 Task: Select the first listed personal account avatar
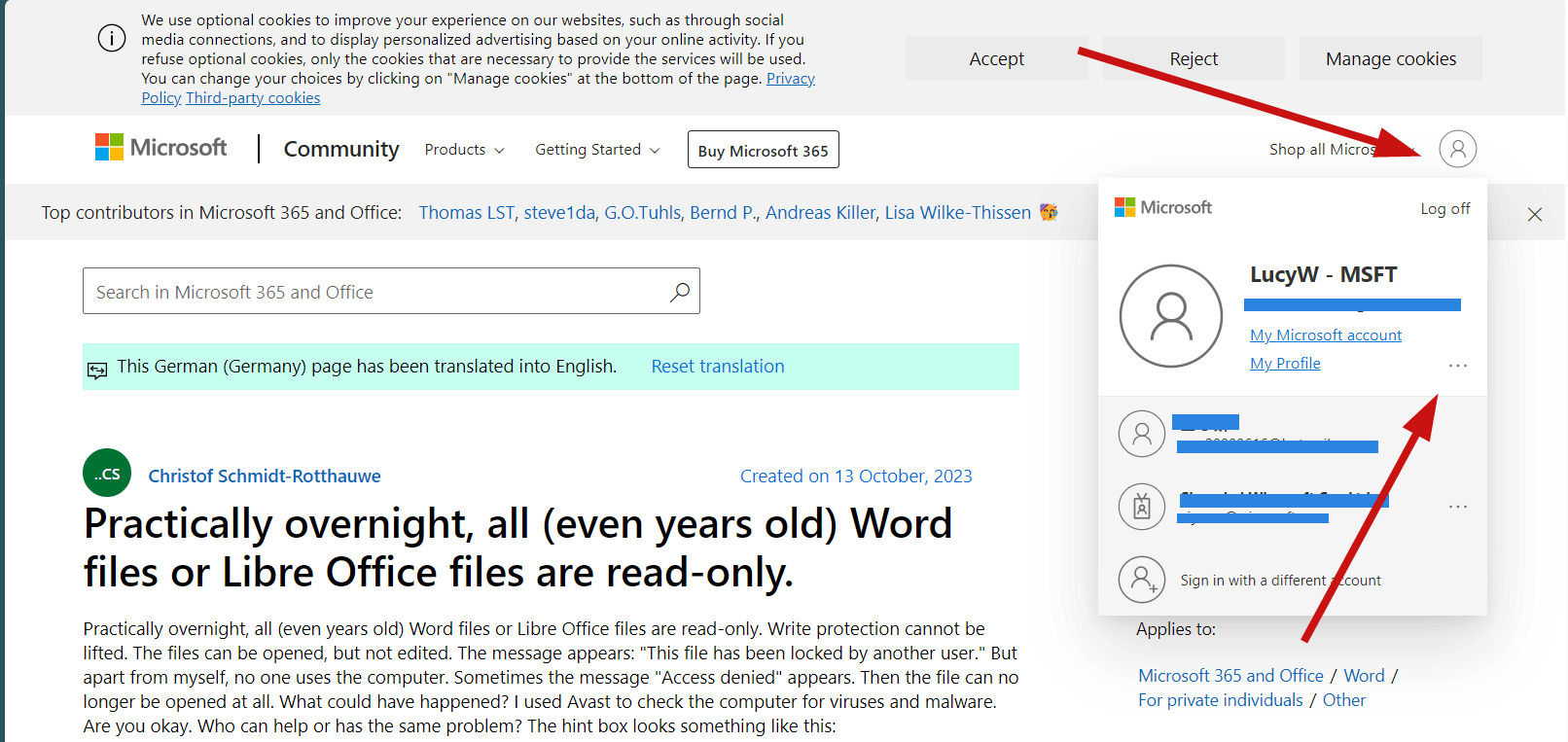click(1142, 434)
